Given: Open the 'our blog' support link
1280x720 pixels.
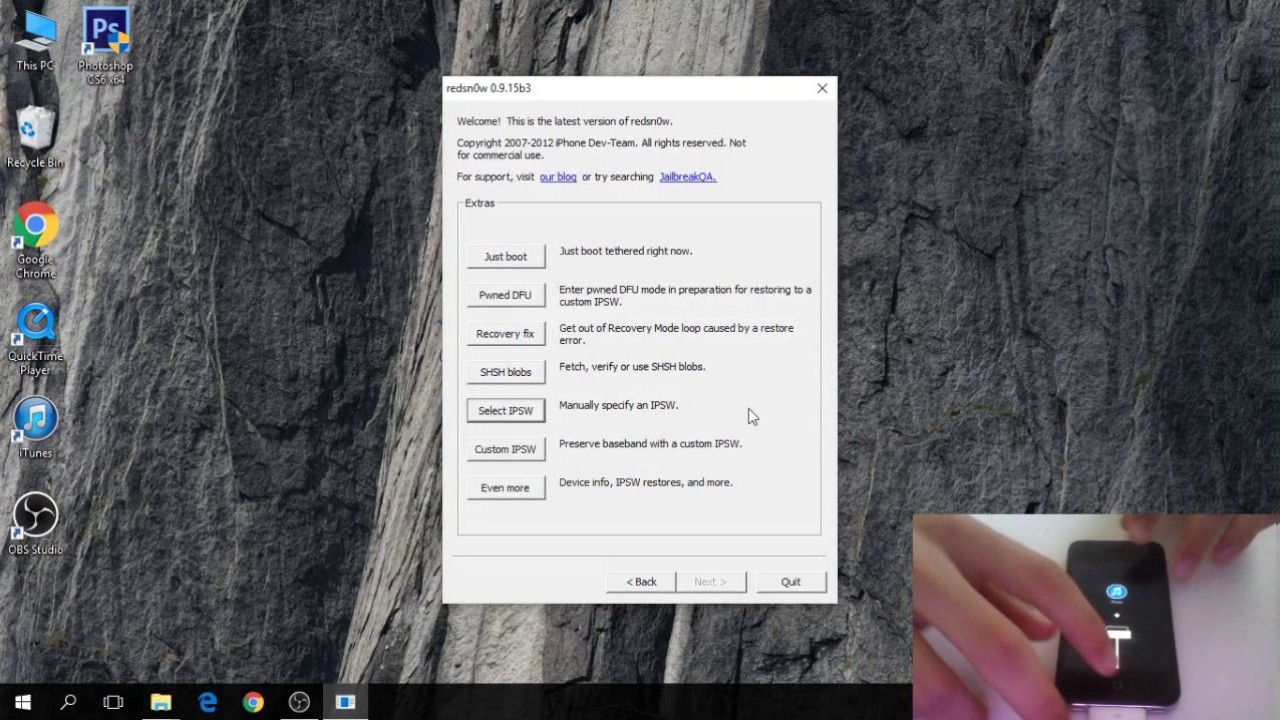Looking at the screenshot, I should coord(558,177).
